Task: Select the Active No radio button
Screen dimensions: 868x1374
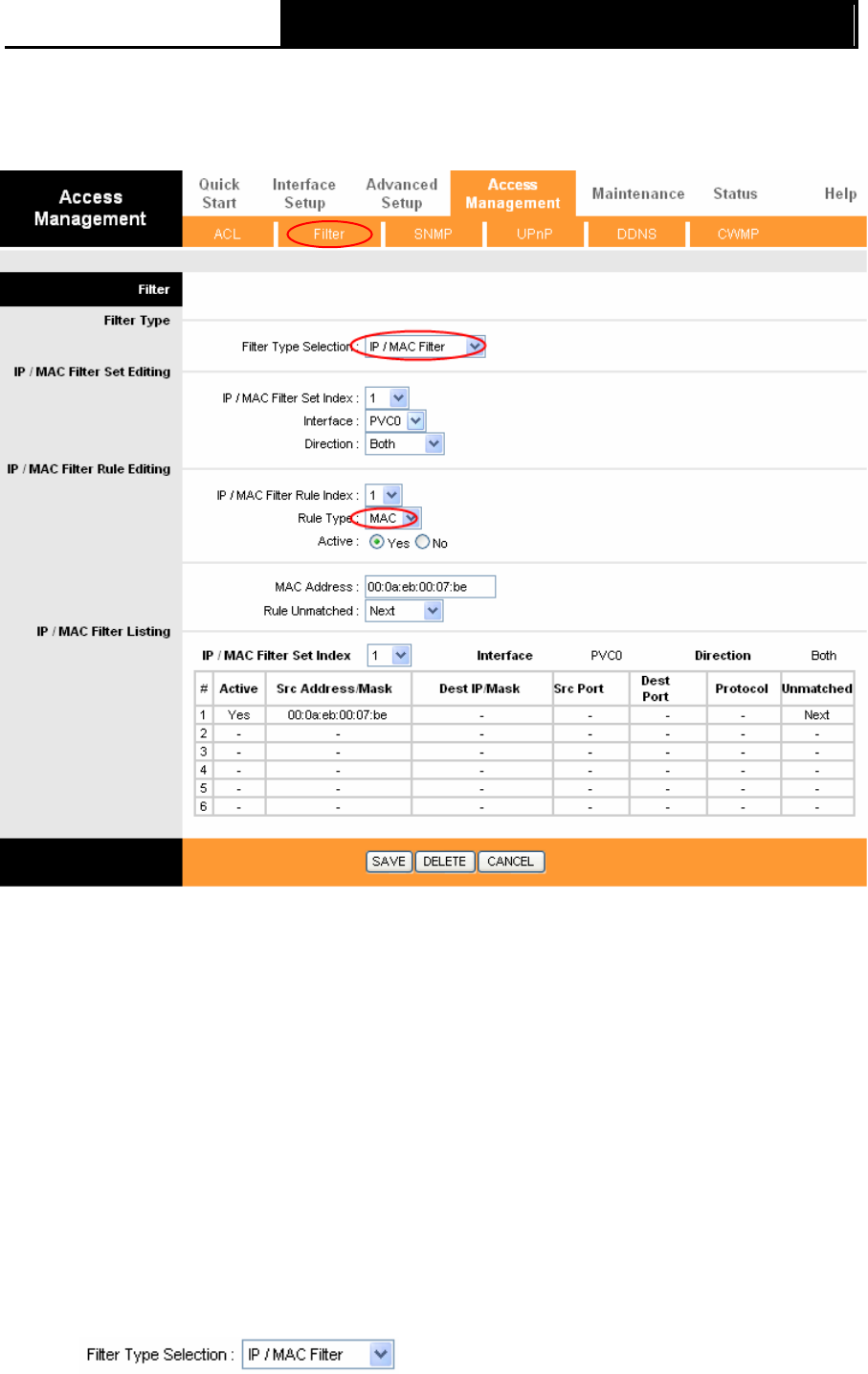Action: [x=422, y=542]
